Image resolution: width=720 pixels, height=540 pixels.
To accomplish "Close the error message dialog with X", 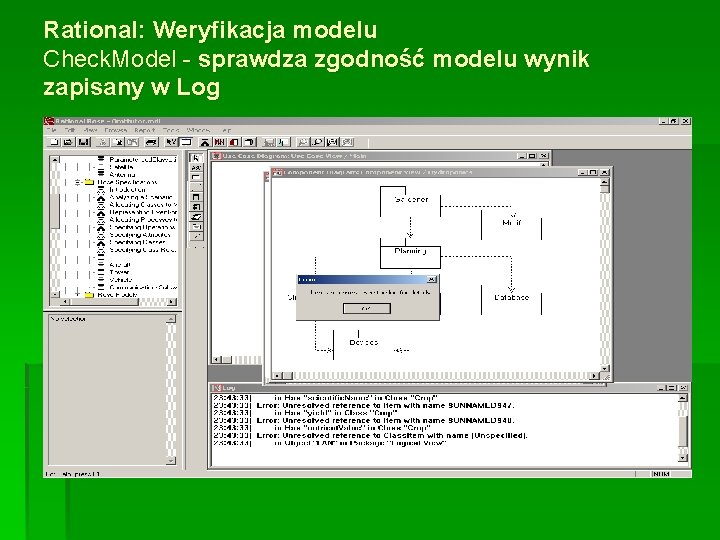I will 432,279.
